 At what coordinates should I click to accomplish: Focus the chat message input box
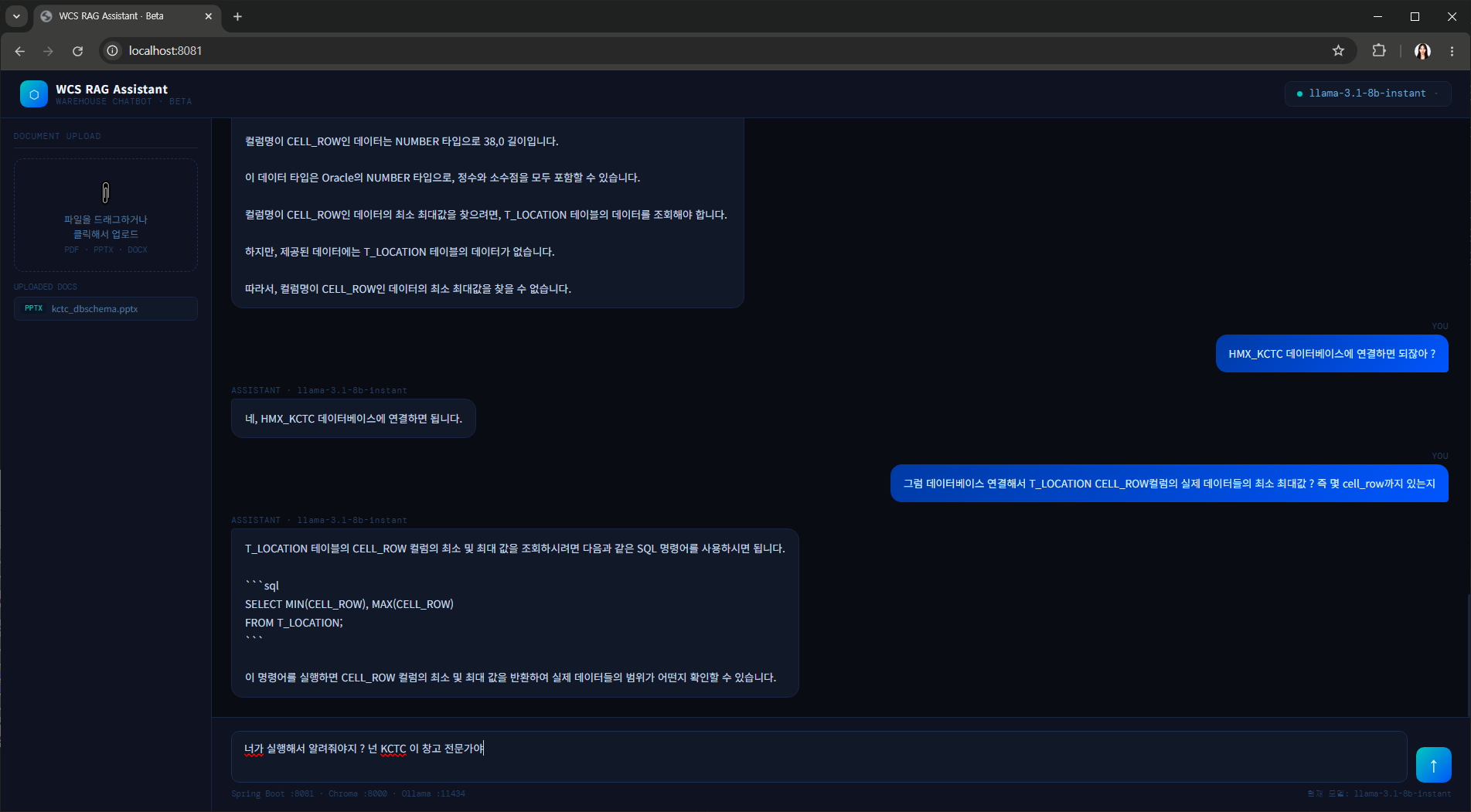819,756
